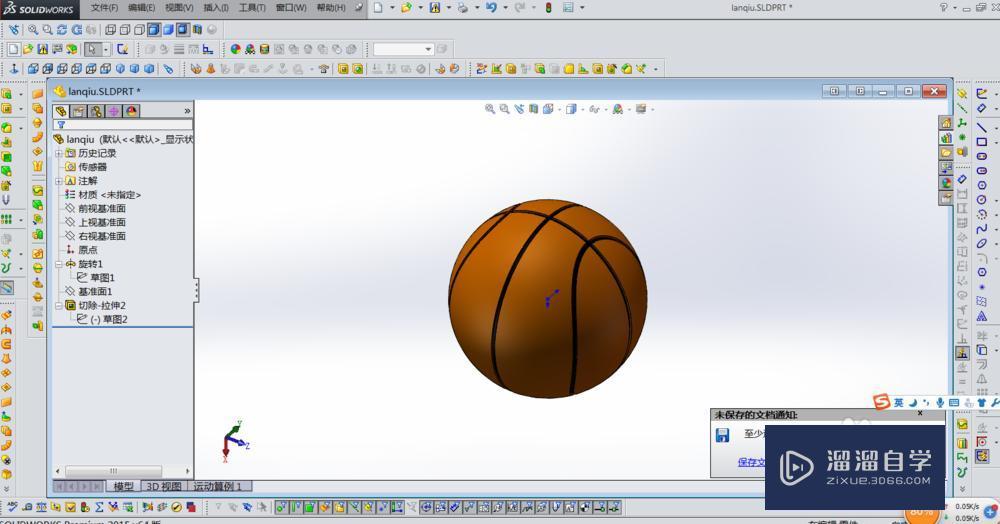Collapse the 旋转1 feature node
Viewport: 1000px width, 524px height.
[x=59, y=264]
